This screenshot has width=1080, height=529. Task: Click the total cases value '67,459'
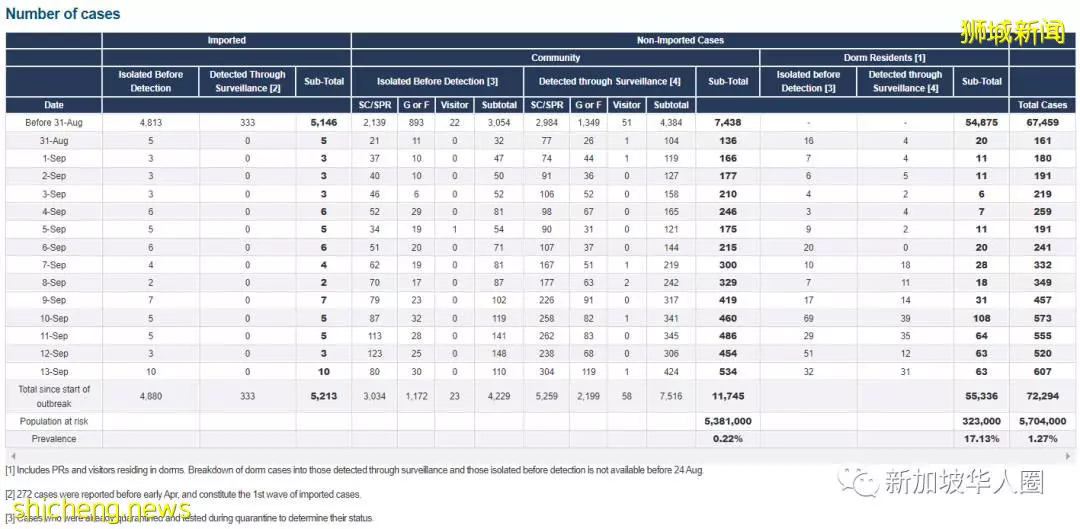1042,123
